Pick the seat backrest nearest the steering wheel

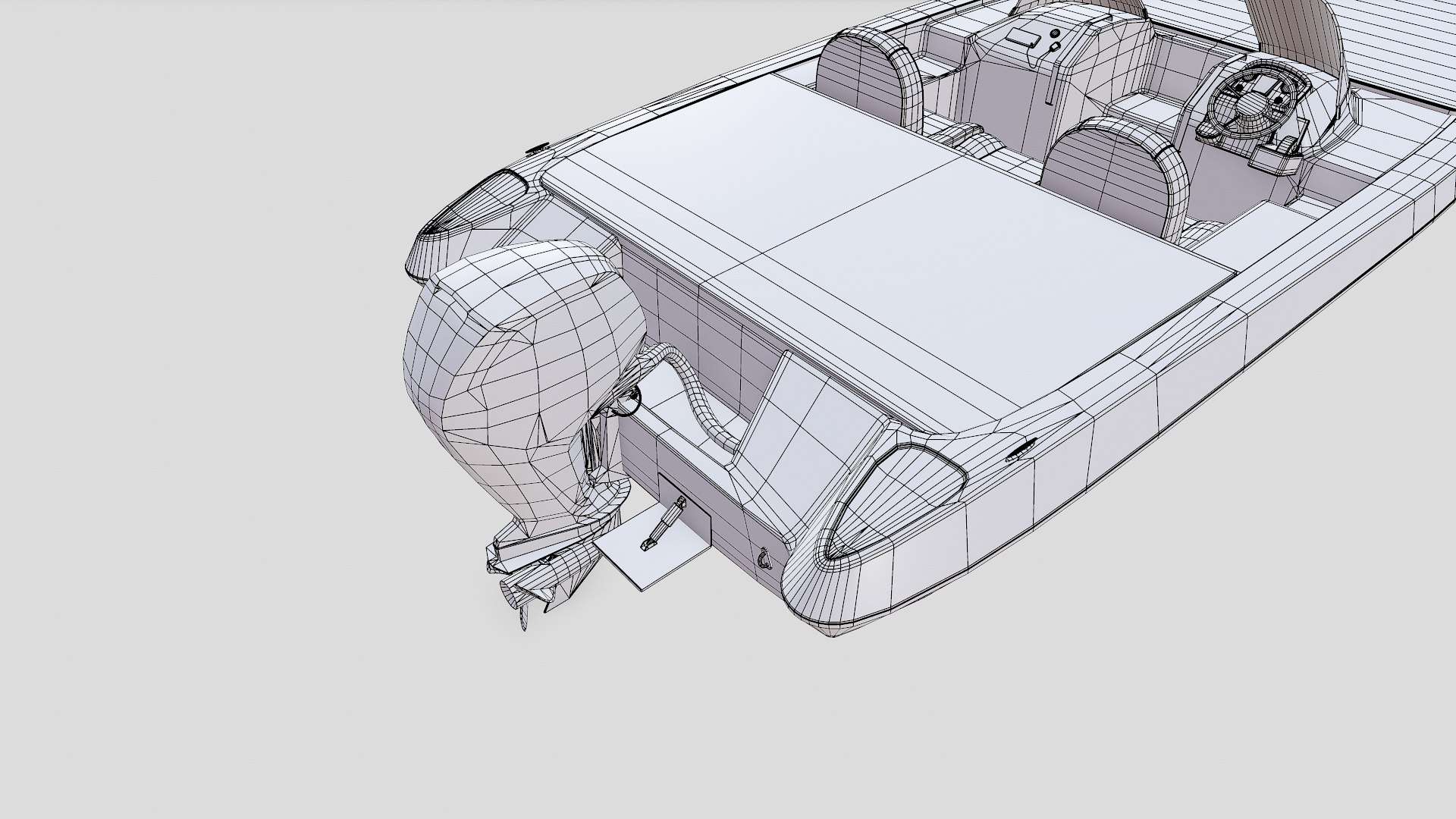coord(1112,177)
